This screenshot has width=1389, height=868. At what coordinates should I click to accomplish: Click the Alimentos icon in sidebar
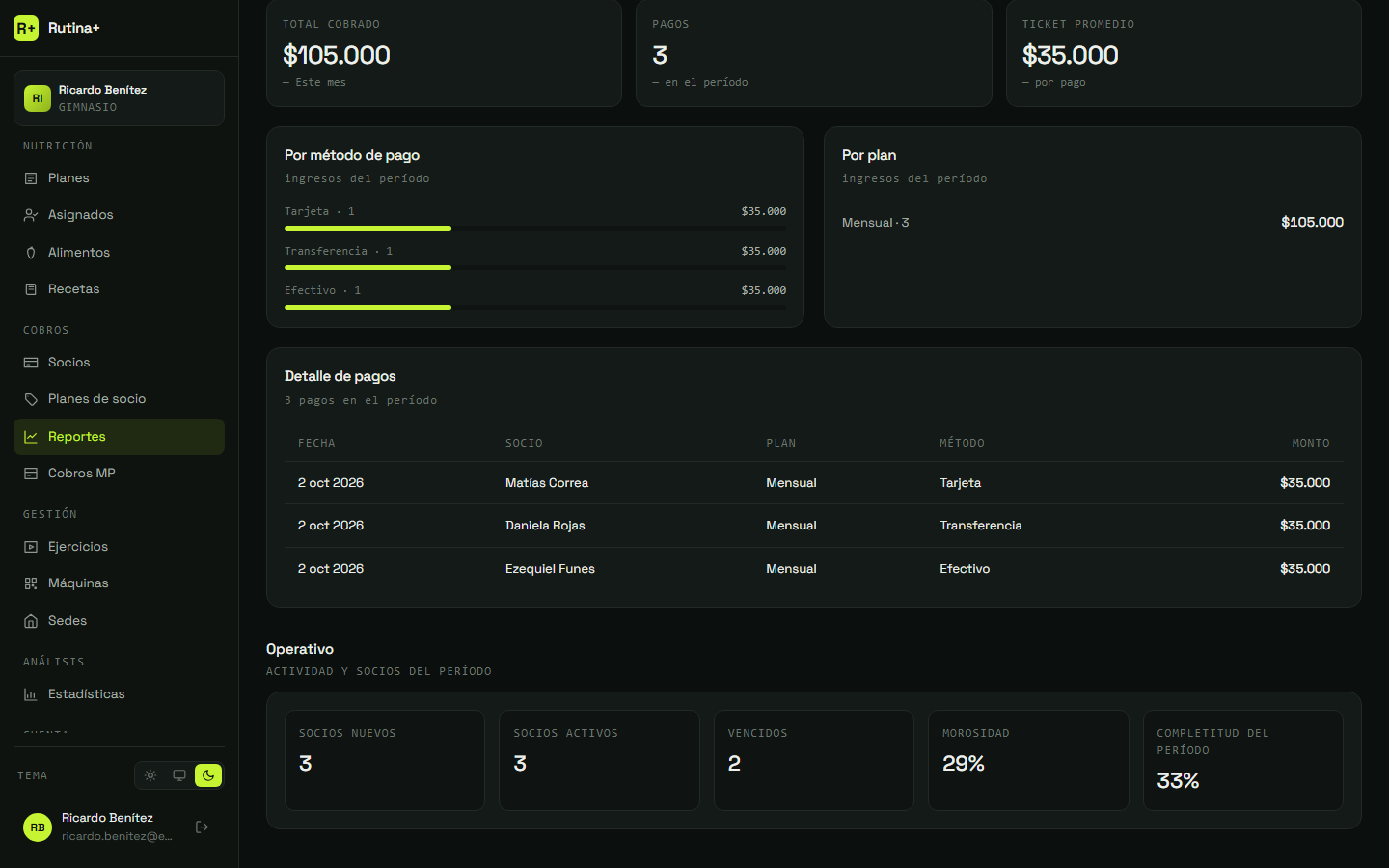tap(31, 253)
